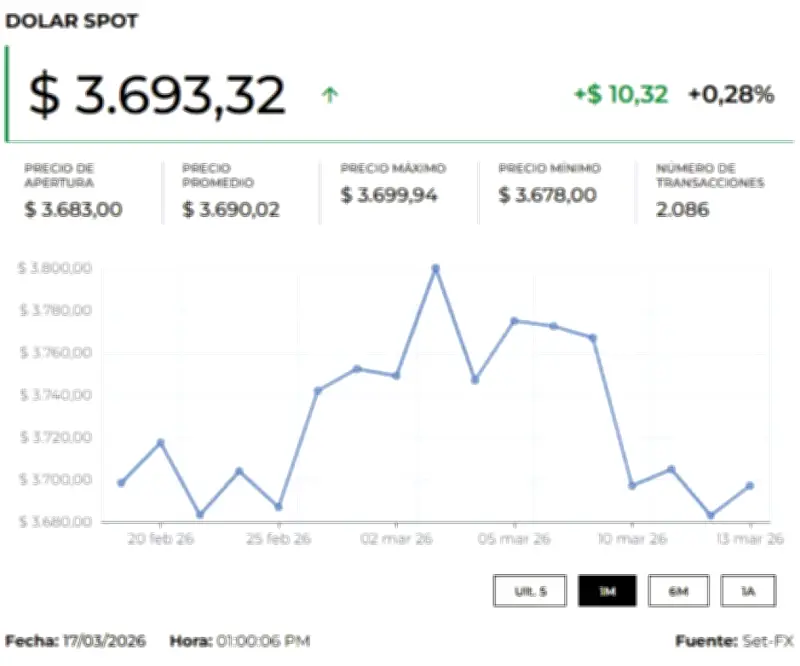Click the green upward trend arrow icon
Image resolution: width=800 pixels, height=666 pixels.
[331, 95]
